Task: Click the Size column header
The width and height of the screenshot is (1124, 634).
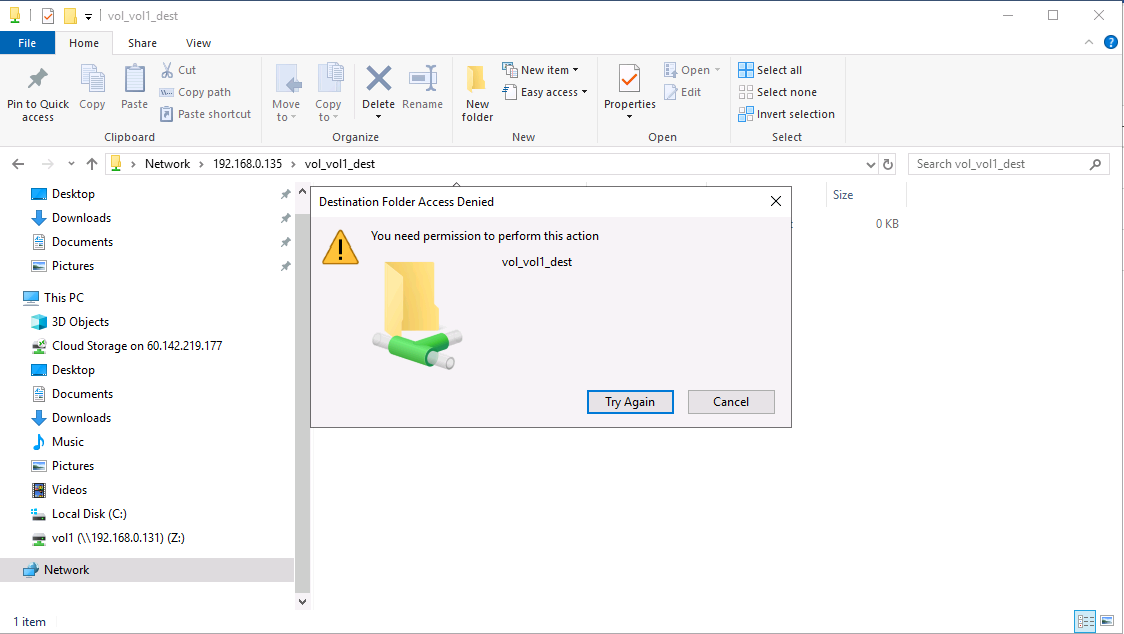Action: click(x=866, y=194)
